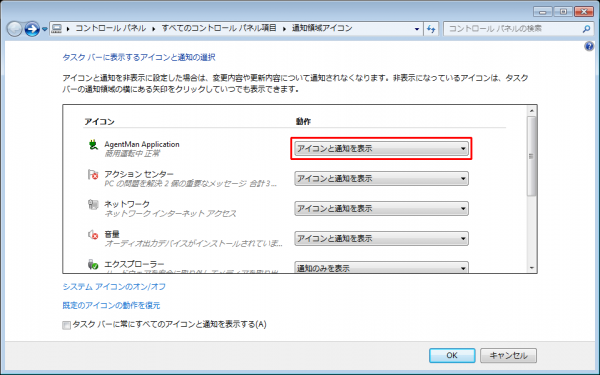
Task: Select the Action Center flag icon
Action: tap(93, 175)
